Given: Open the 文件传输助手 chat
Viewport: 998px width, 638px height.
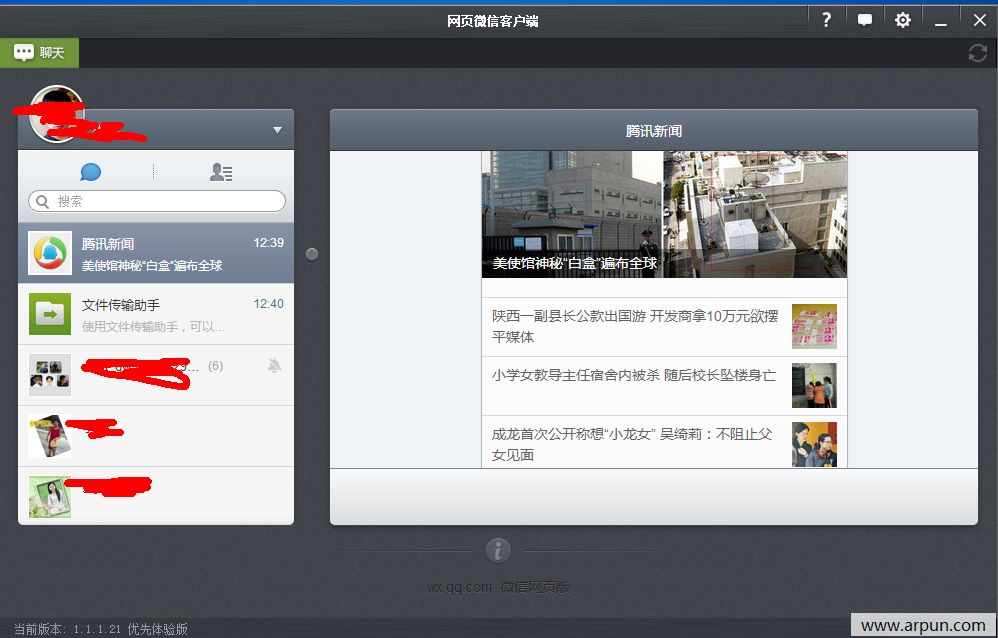Looking at the screenshot, I should pyautogui.click(x=156, y=314).
